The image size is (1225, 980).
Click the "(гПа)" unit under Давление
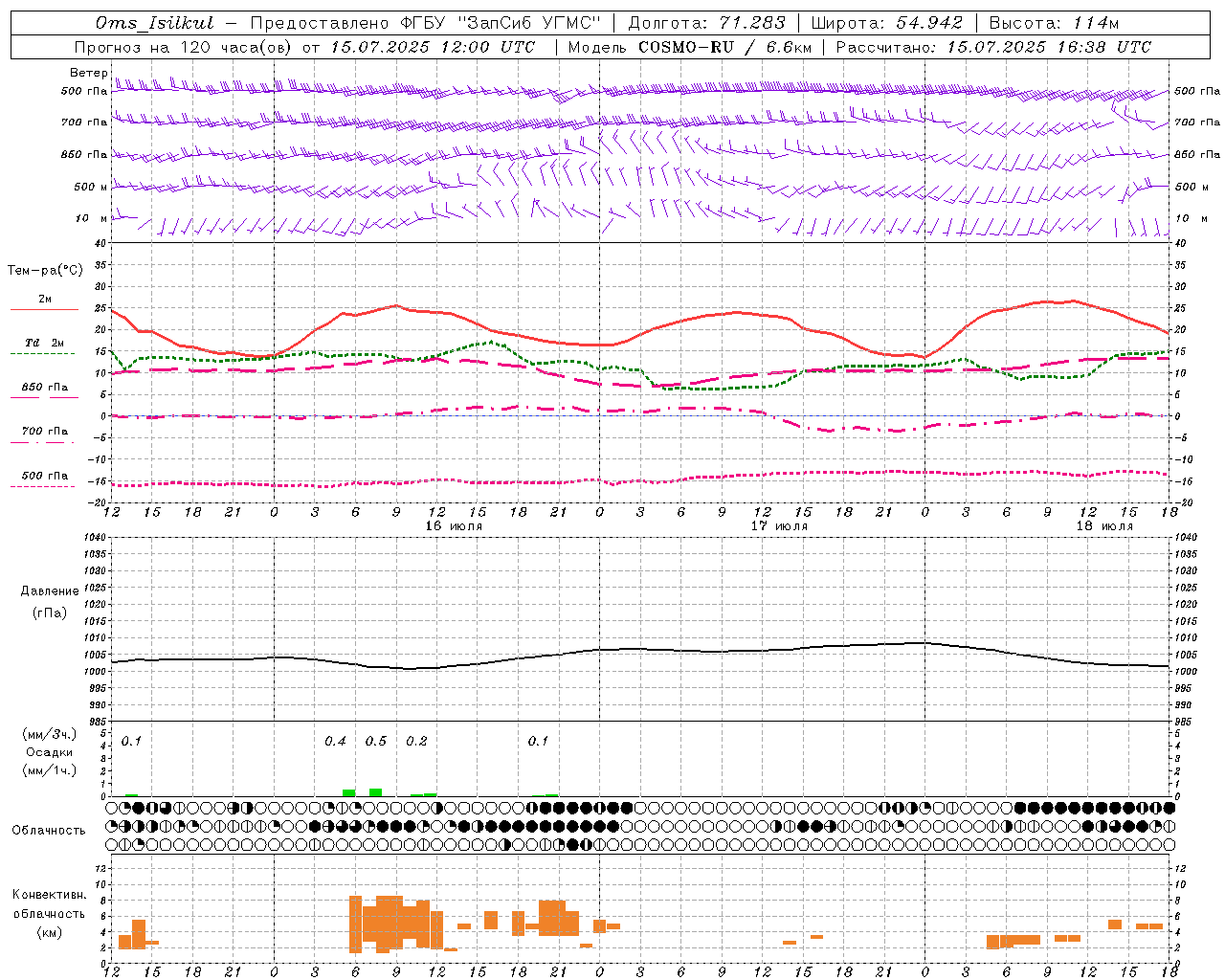pyautogui.click(x=49, y=613)
